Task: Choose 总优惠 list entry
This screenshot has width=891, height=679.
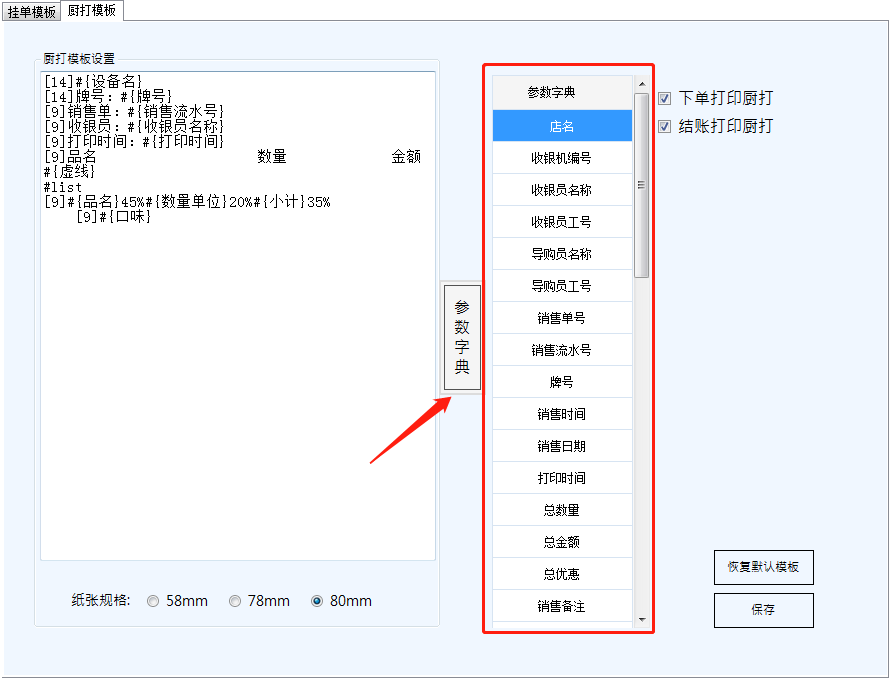Action: pyautogui.click(x=562, y=574)
